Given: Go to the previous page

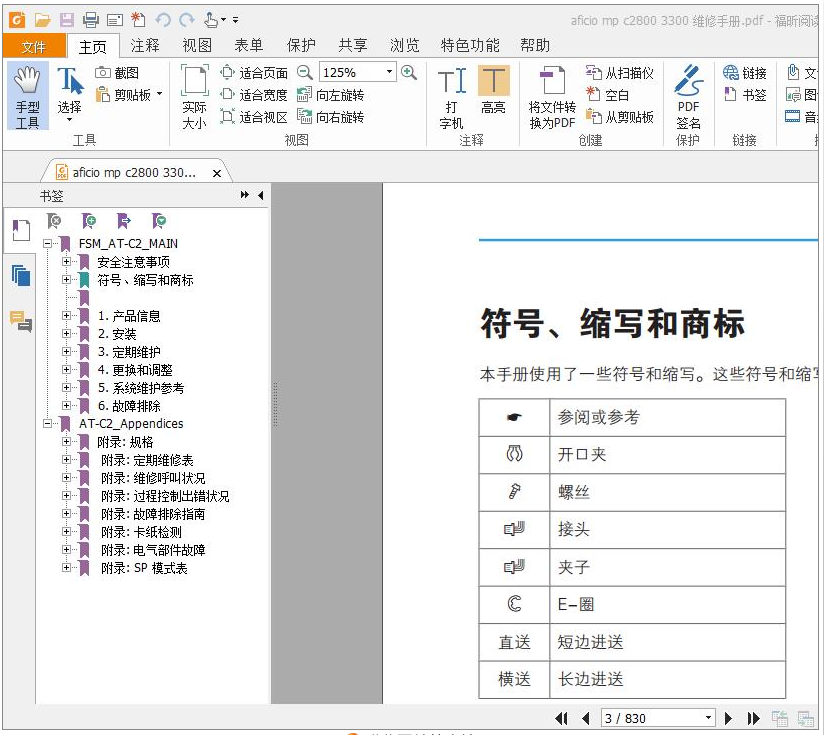Looking at the screenshot, I should click(585, 718).
